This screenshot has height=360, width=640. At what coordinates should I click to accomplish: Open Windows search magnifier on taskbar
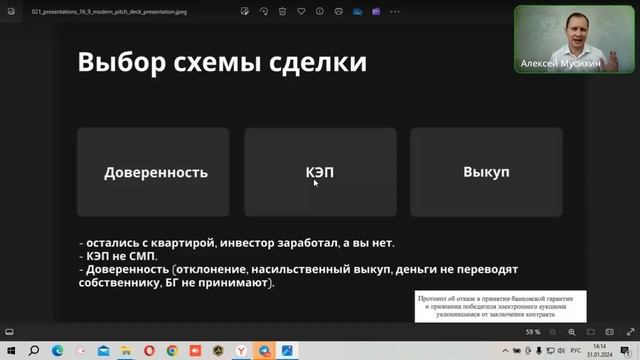tap(34, 351)
